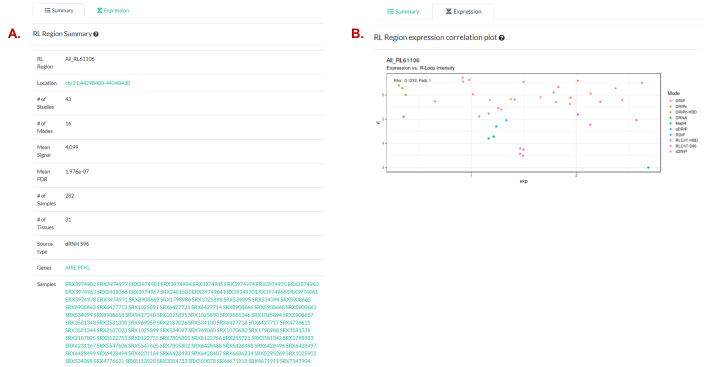Click the sDRIP legend color dot
714x367 pixels.
click(x=671, y=152)
